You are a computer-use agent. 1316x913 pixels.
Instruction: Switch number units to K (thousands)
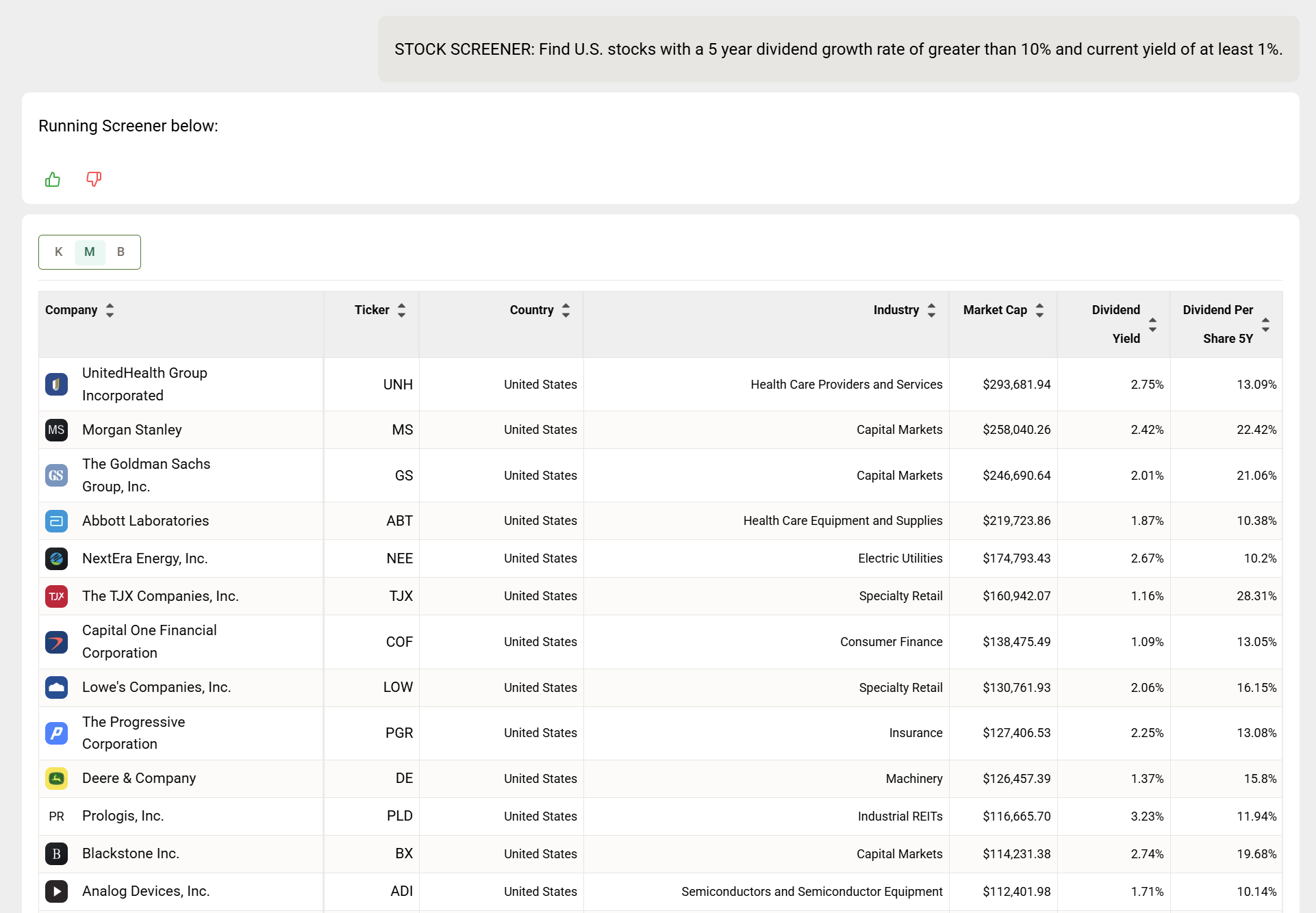point(59,252)
